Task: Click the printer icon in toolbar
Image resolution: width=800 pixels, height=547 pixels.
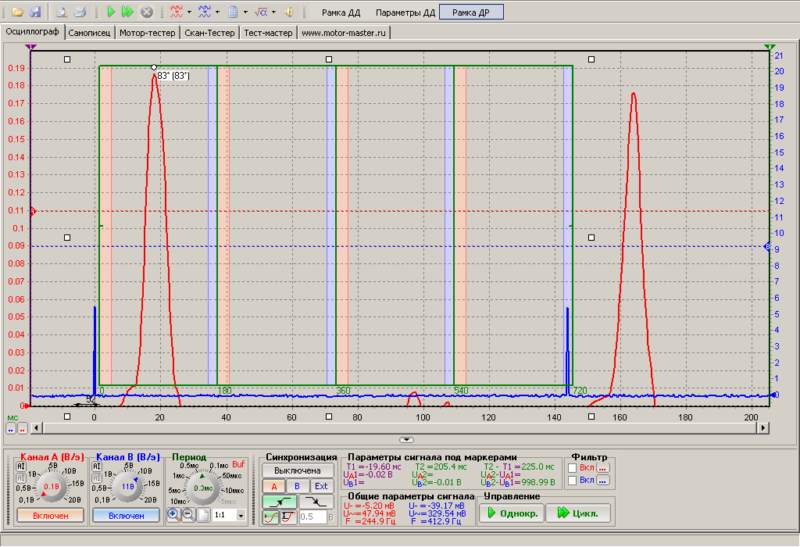Action: click(x=79, y=12)
